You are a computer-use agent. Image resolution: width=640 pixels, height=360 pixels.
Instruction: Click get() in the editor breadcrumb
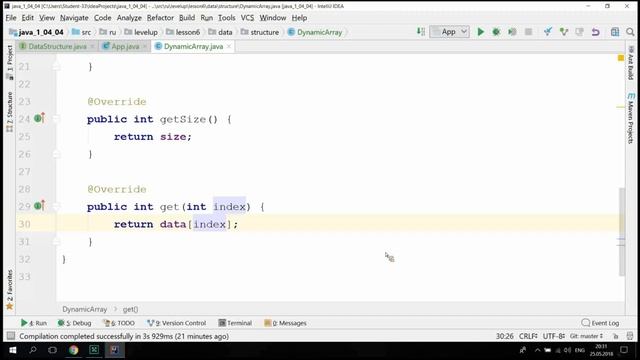130,309
